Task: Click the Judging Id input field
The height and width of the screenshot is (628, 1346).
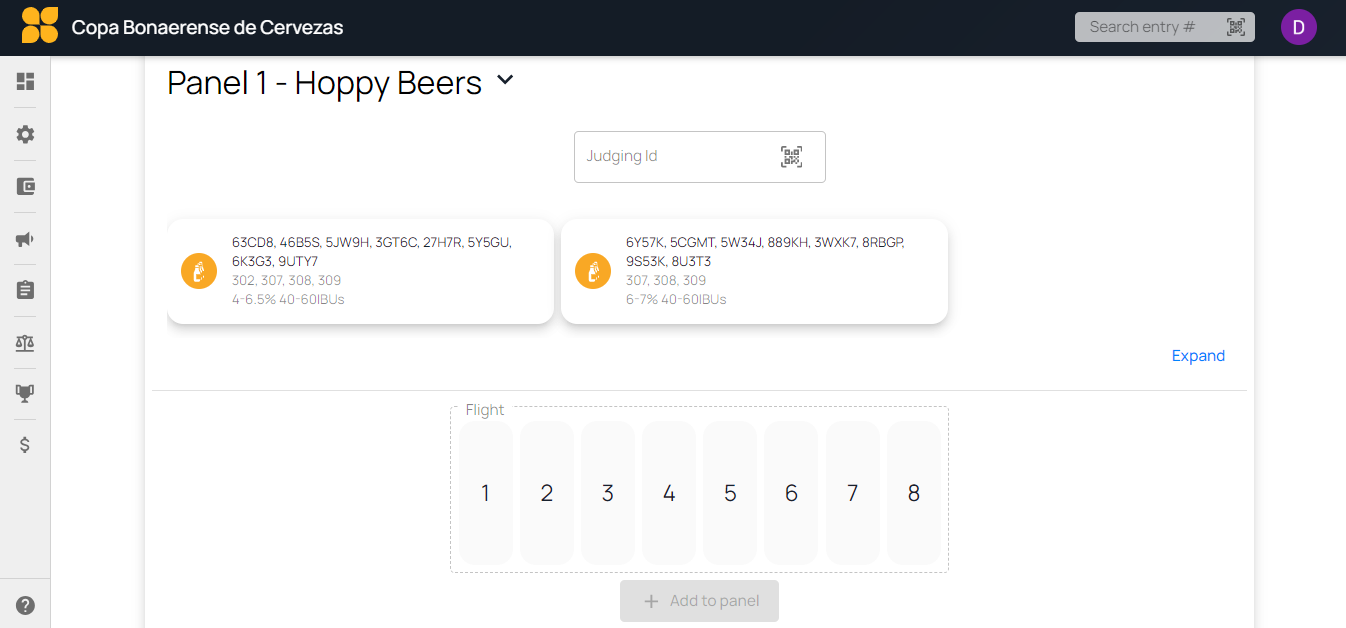Action: (670, 156)
